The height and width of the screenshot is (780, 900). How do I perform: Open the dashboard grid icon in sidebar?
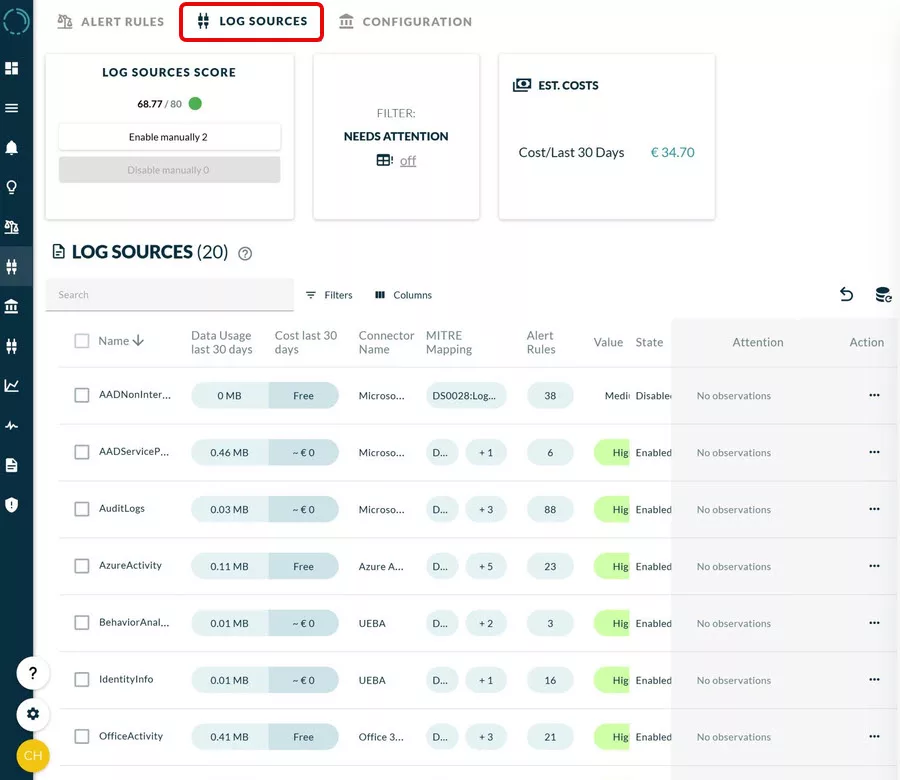[x=11, y=68]
